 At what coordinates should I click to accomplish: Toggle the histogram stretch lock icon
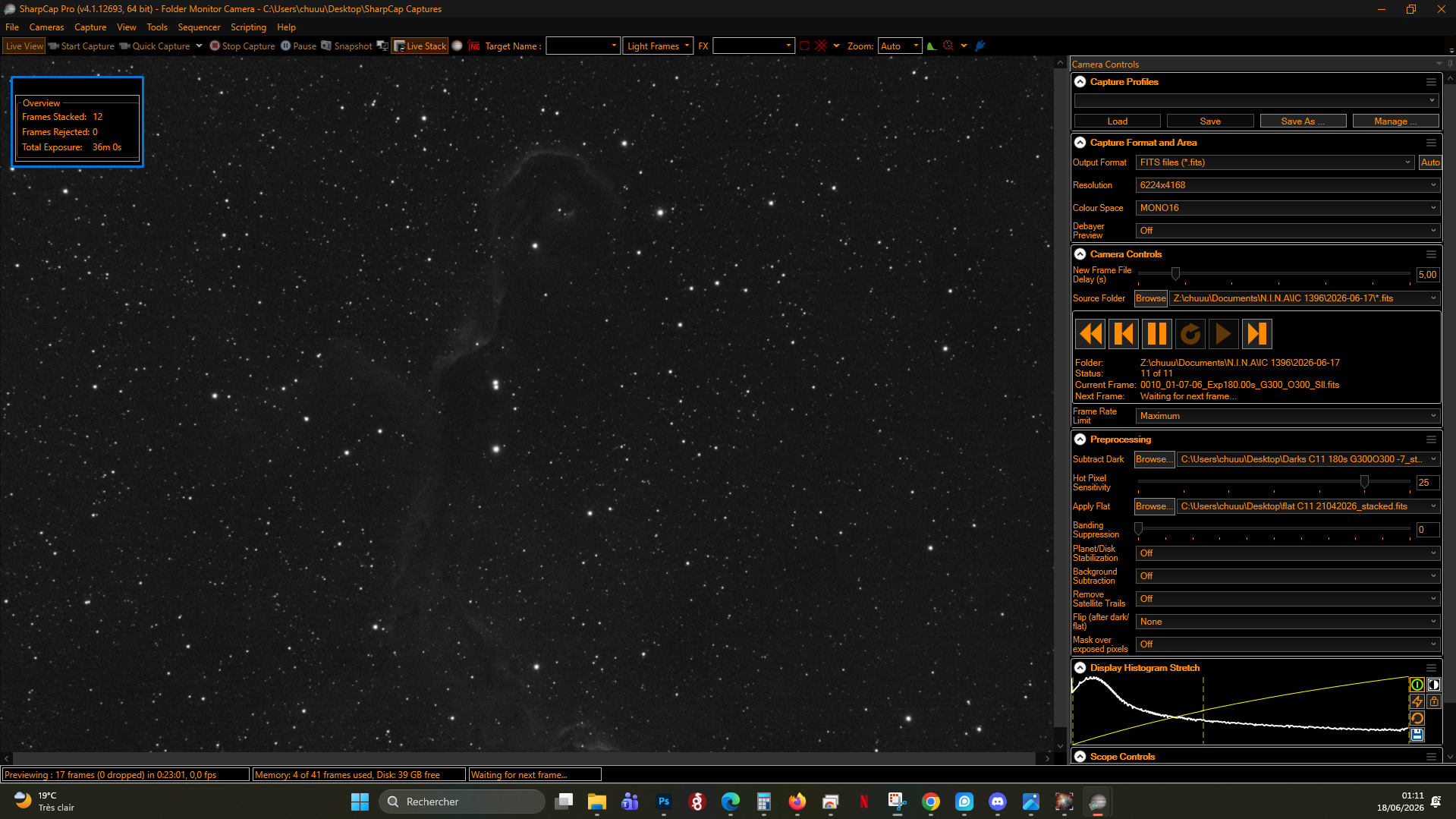tap(1433, 701)
